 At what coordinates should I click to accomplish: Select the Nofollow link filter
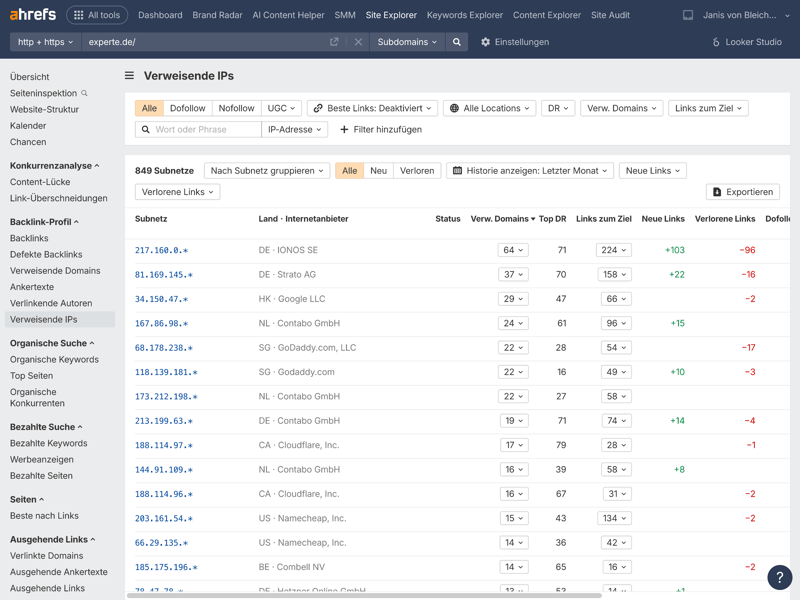236,108
